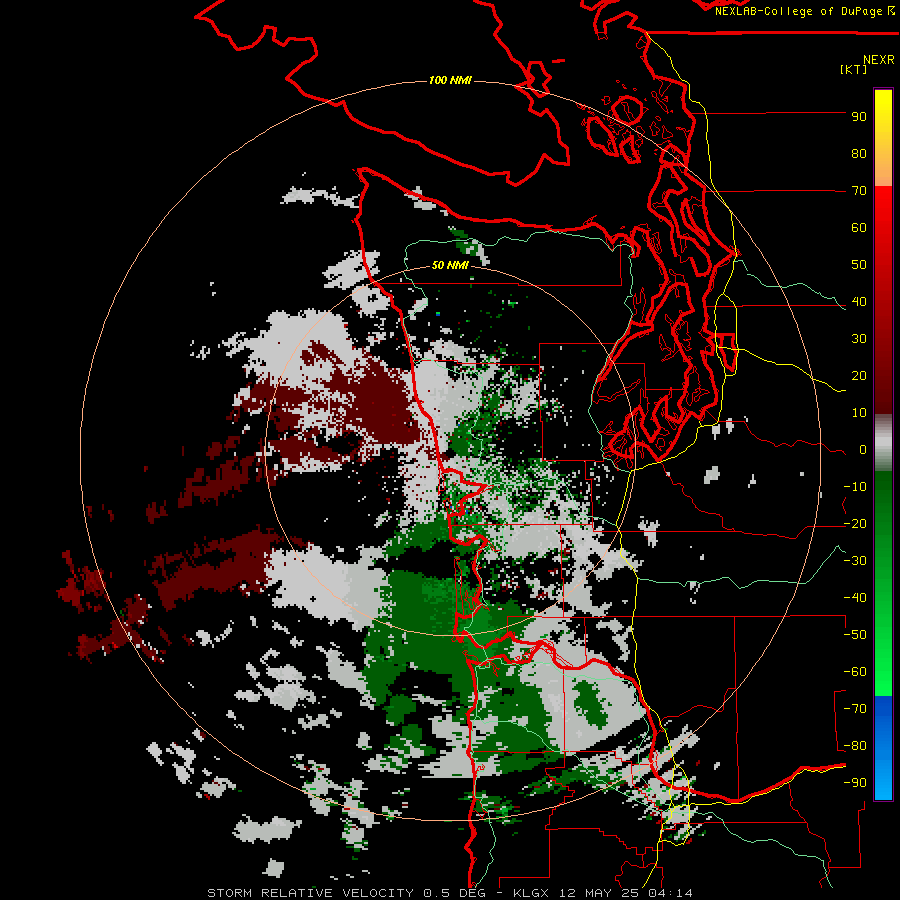Viewport: 900px width, 900px height.
Task: Click the -60 value on velocity scale
Action: [855, 672]
